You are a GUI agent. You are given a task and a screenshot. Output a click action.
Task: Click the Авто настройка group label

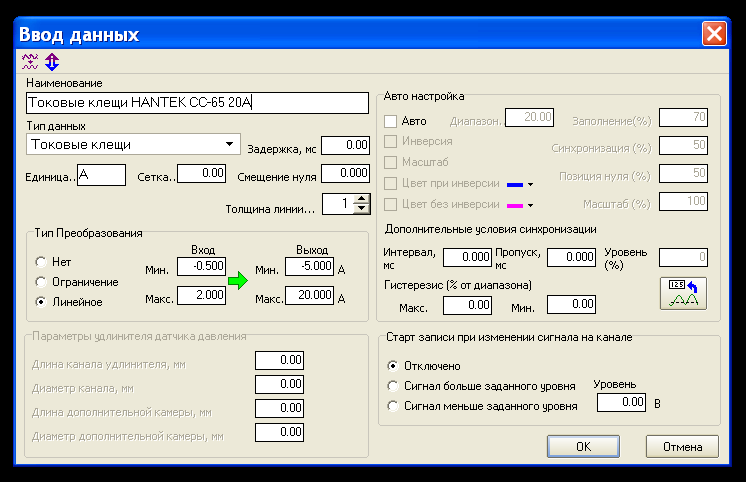pos(424,96)
